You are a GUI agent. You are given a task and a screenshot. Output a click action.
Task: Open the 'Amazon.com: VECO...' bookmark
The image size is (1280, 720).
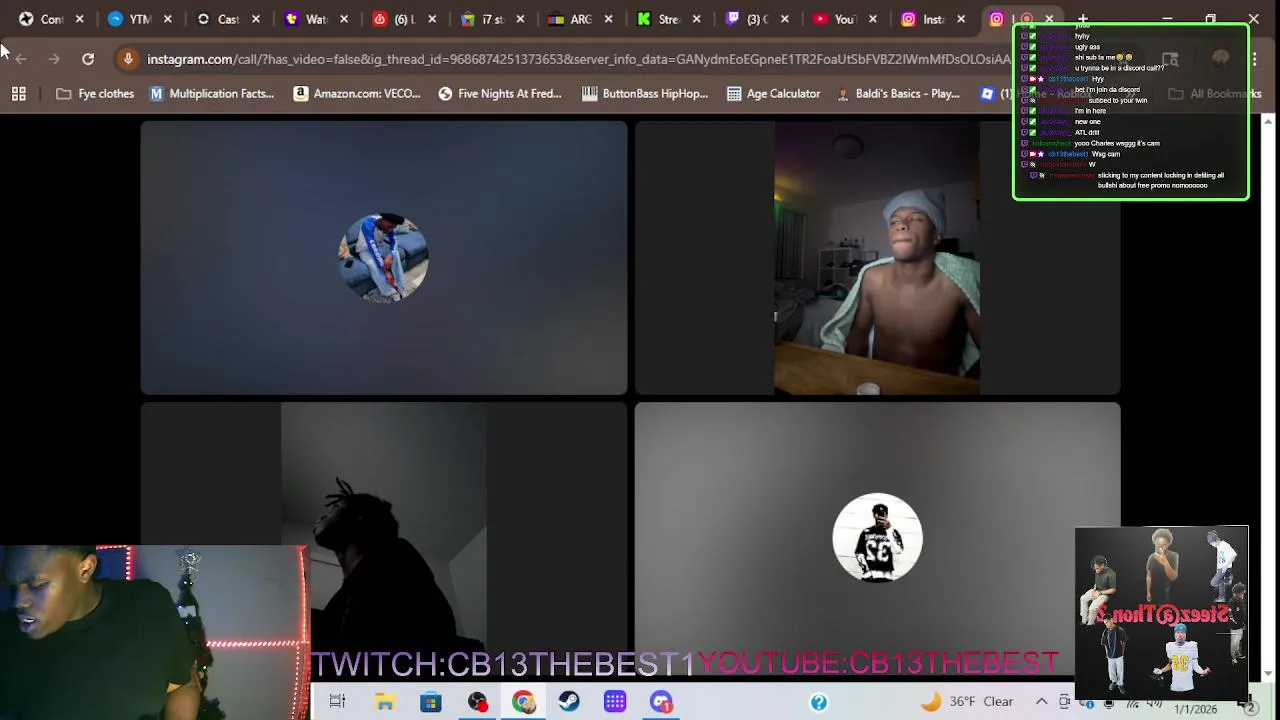(357, 94)
